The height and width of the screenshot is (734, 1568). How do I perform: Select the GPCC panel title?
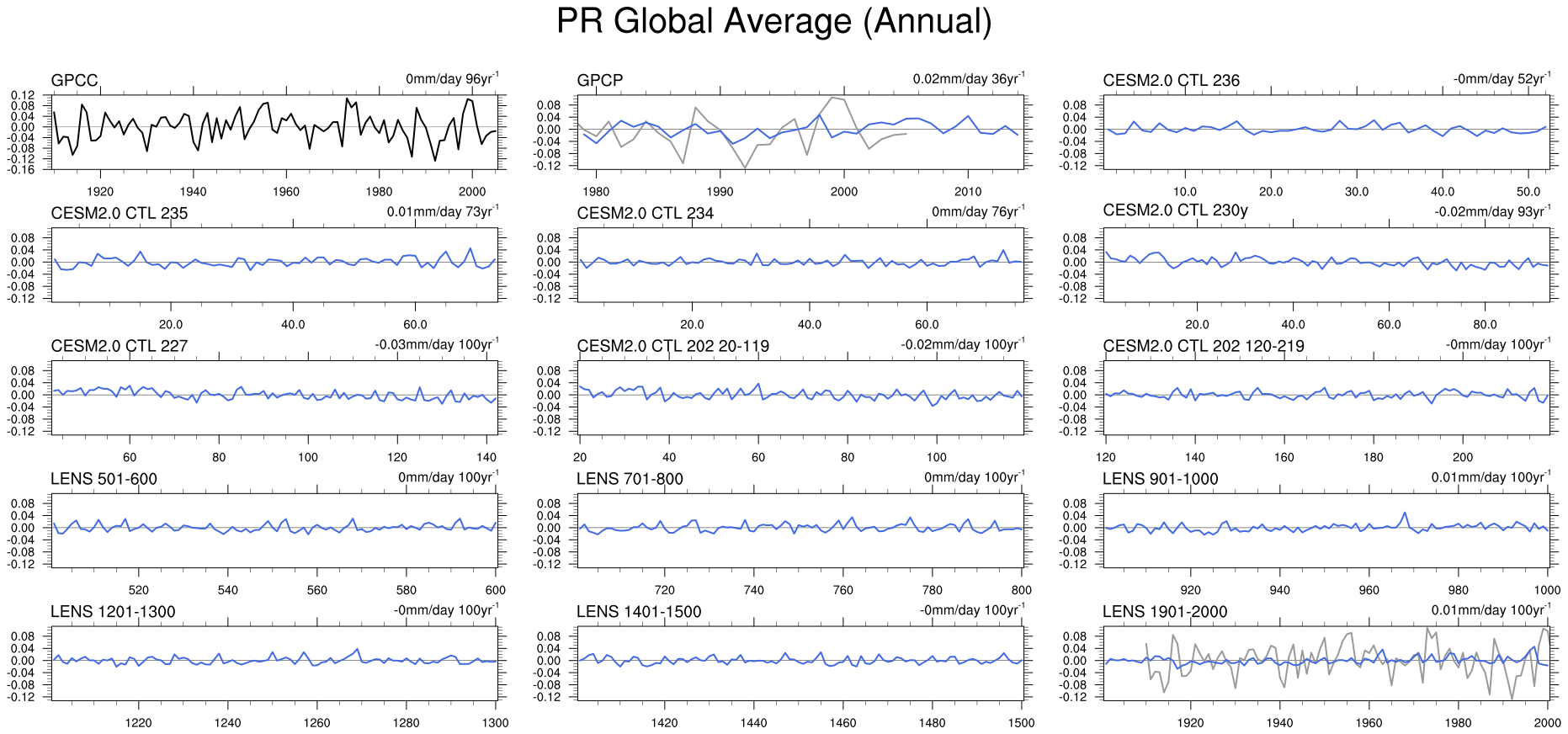(x=74, y=81)
